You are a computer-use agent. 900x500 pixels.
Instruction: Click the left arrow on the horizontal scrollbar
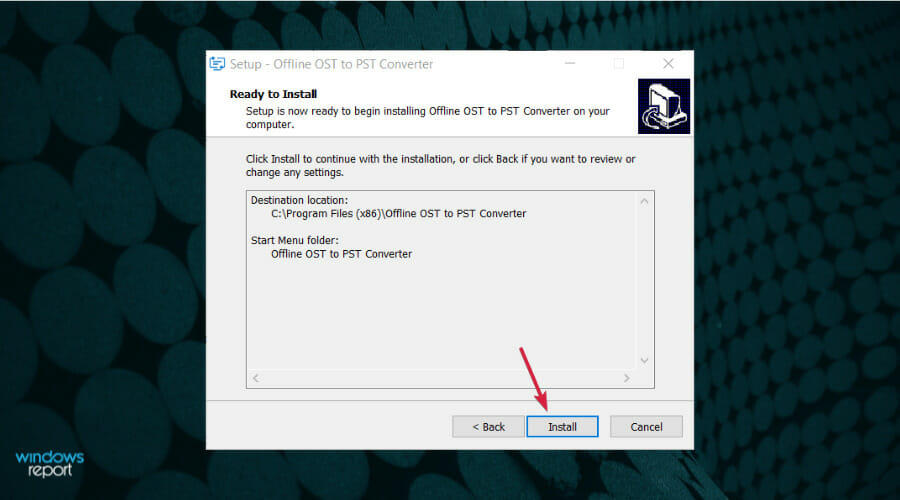[256, 378]
